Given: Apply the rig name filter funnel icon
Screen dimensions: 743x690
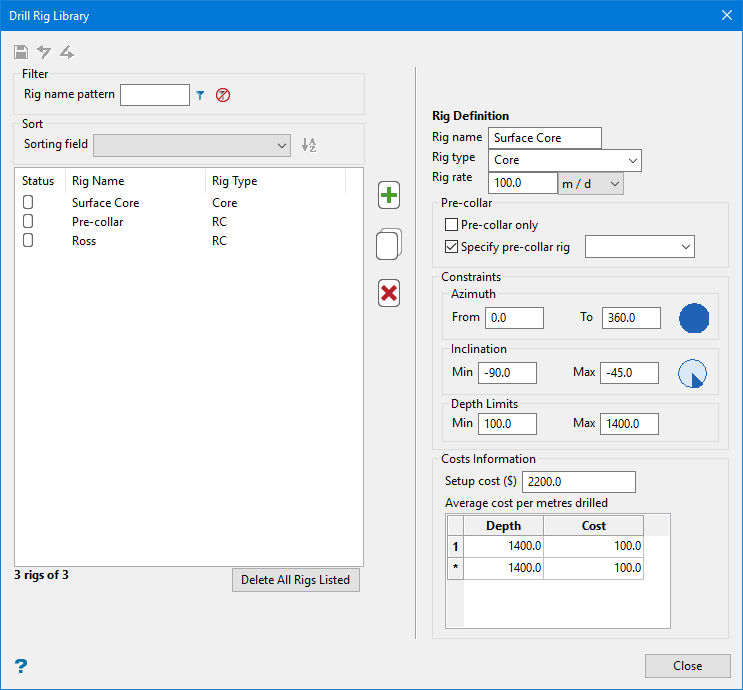Looking at the screenshot, I should 200,95.
